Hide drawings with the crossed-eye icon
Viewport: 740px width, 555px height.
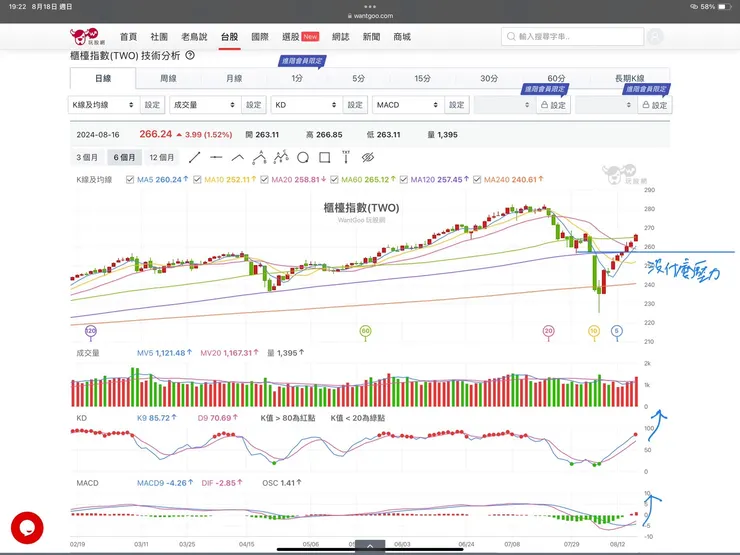(x=368, y=158)
